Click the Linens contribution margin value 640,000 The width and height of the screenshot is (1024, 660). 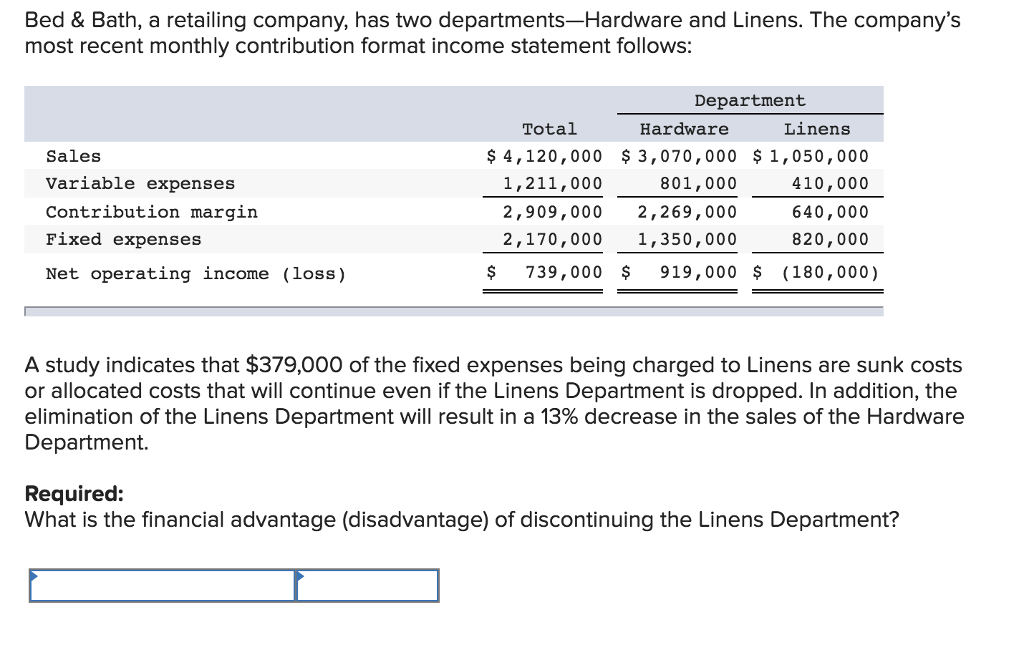(830, 212)
